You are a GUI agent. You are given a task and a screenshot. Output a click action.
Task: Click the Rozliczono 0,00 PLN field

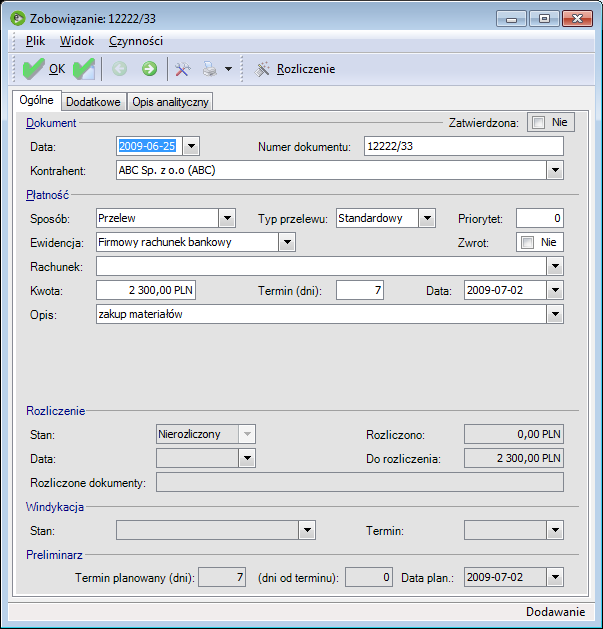[x=514, y=434]
